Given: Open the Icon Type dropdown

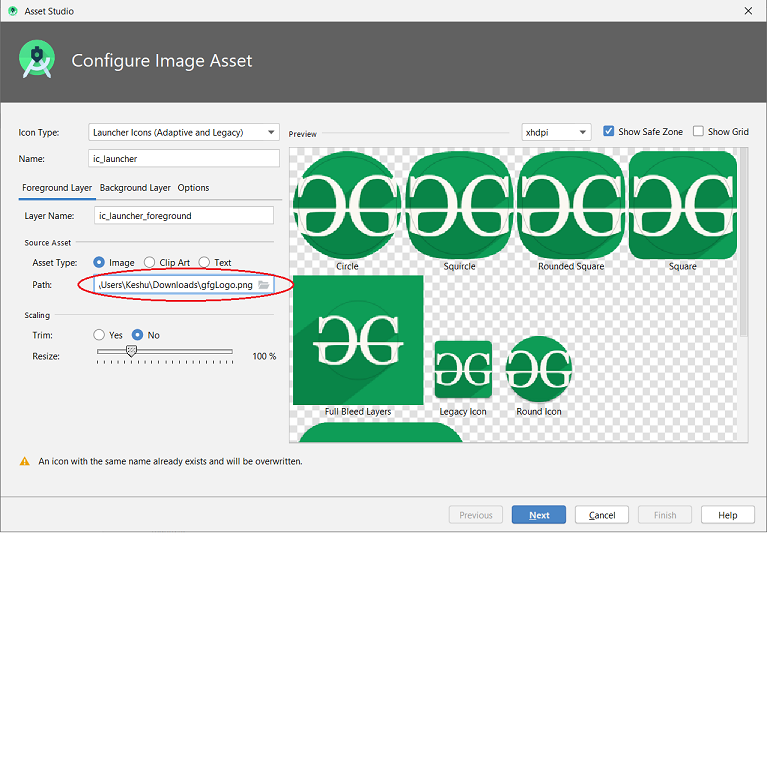Looking at the screenshot, I should coord(184,132).
